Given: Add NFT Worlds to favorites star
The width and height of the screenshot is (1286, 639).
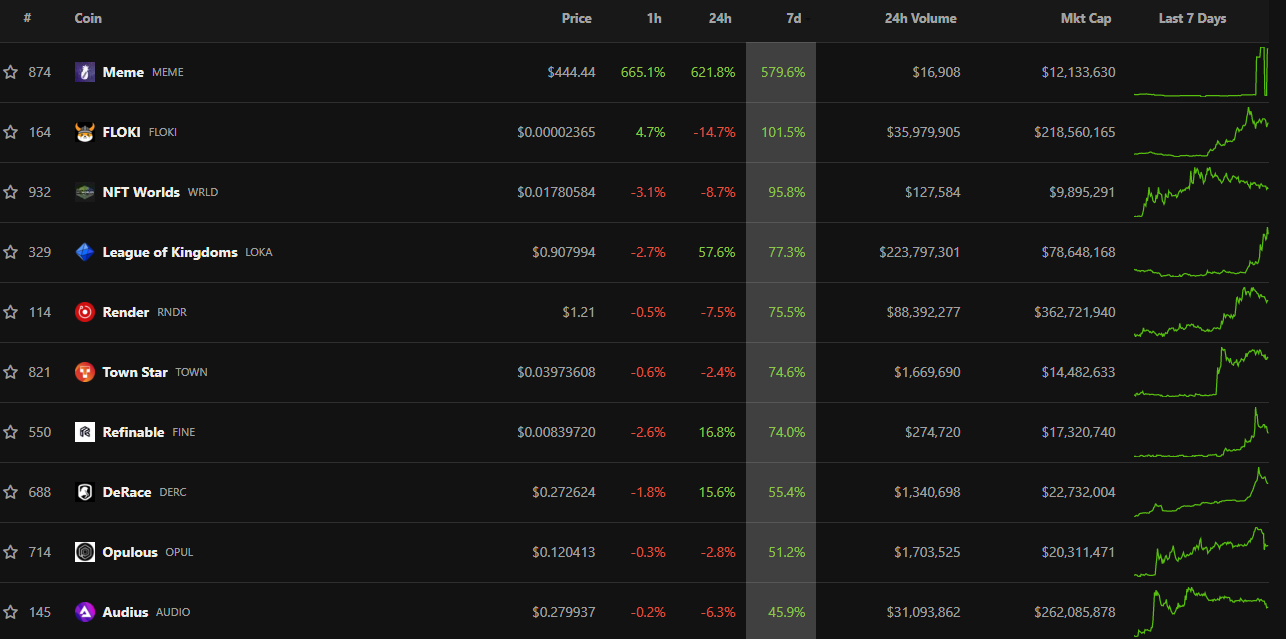Looking at the screenshot, I should pos(10,192).
